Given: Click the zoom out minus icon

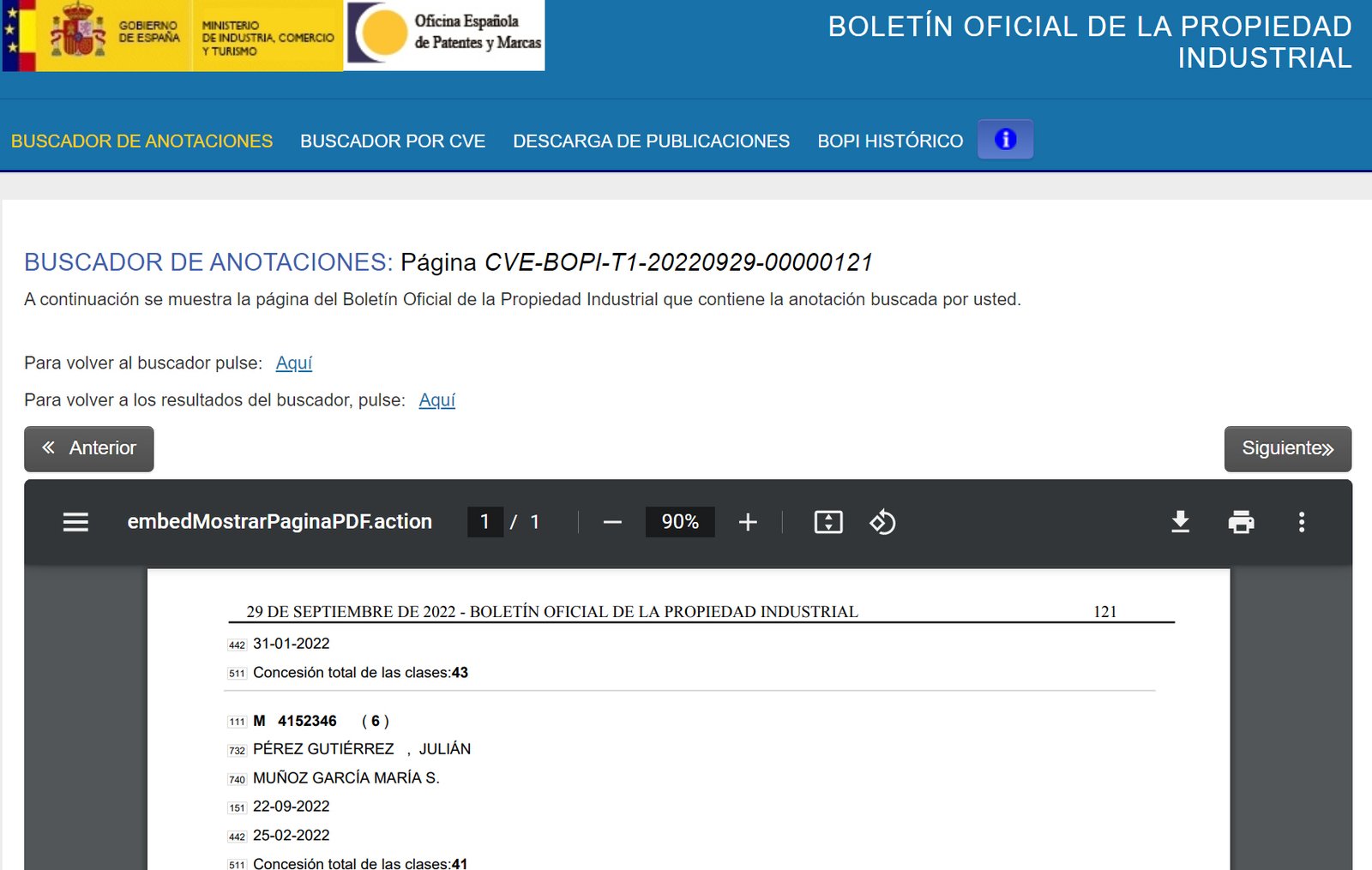Looking at the screenshot, I should (612, 522).
